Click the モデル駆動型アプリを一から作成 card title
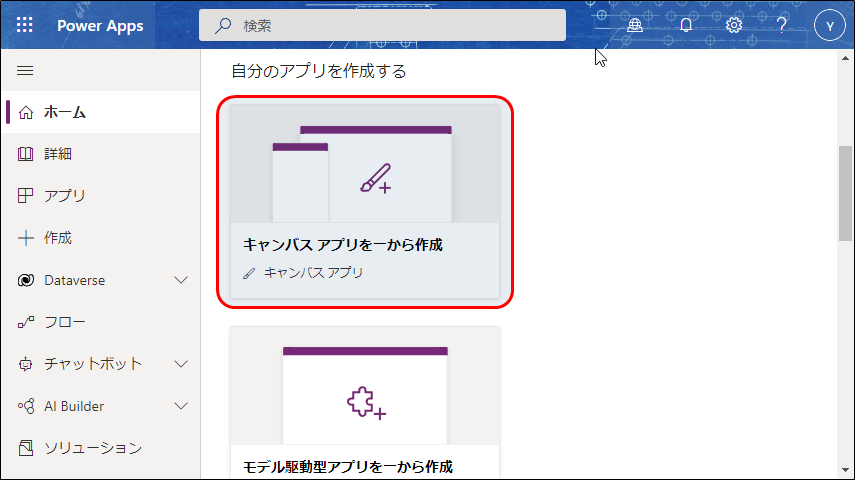The image size is (855, 480). pyautogui.click(x=348, y=467)
